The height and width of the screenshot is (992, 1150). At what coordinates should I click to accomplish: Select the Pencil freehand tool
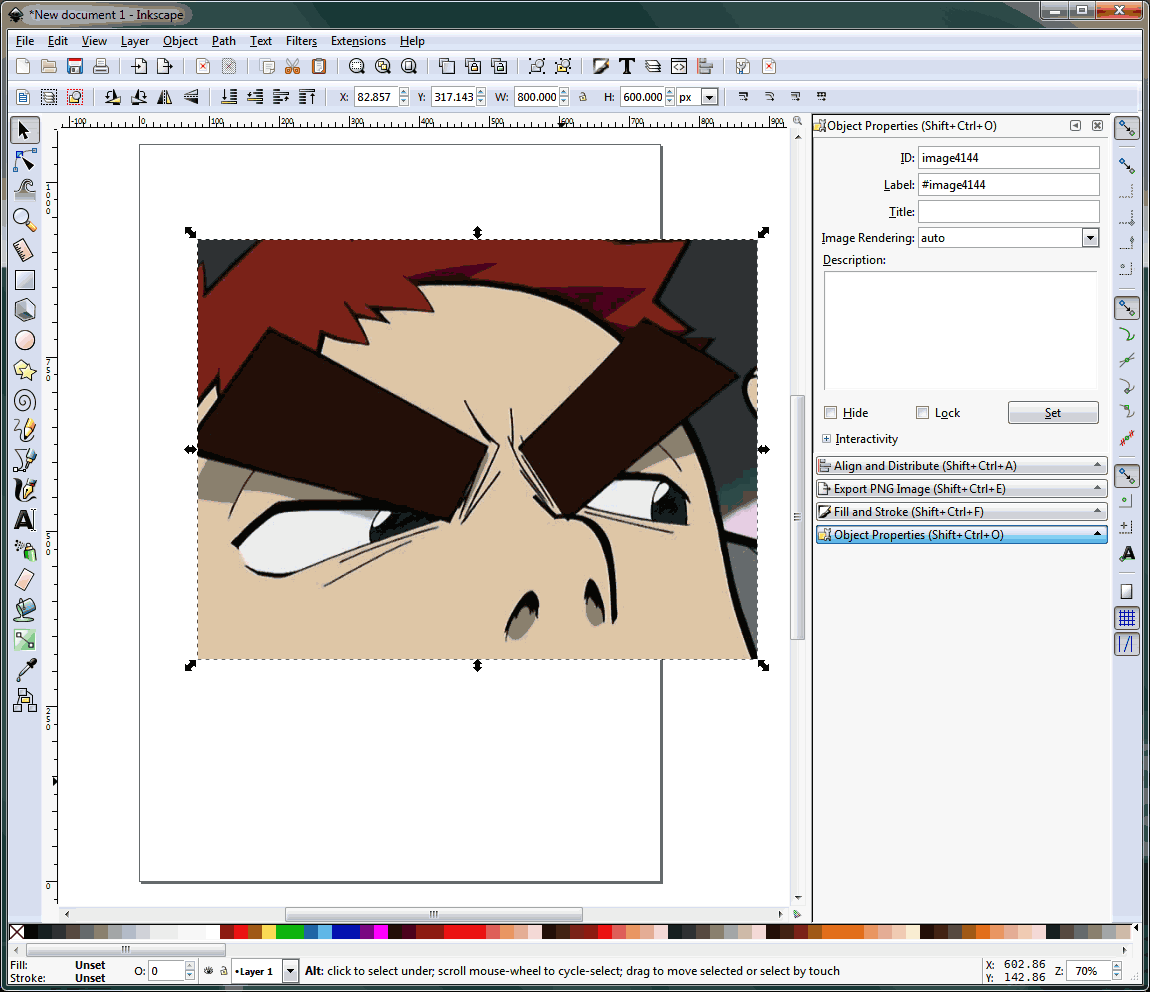(24, 430)
